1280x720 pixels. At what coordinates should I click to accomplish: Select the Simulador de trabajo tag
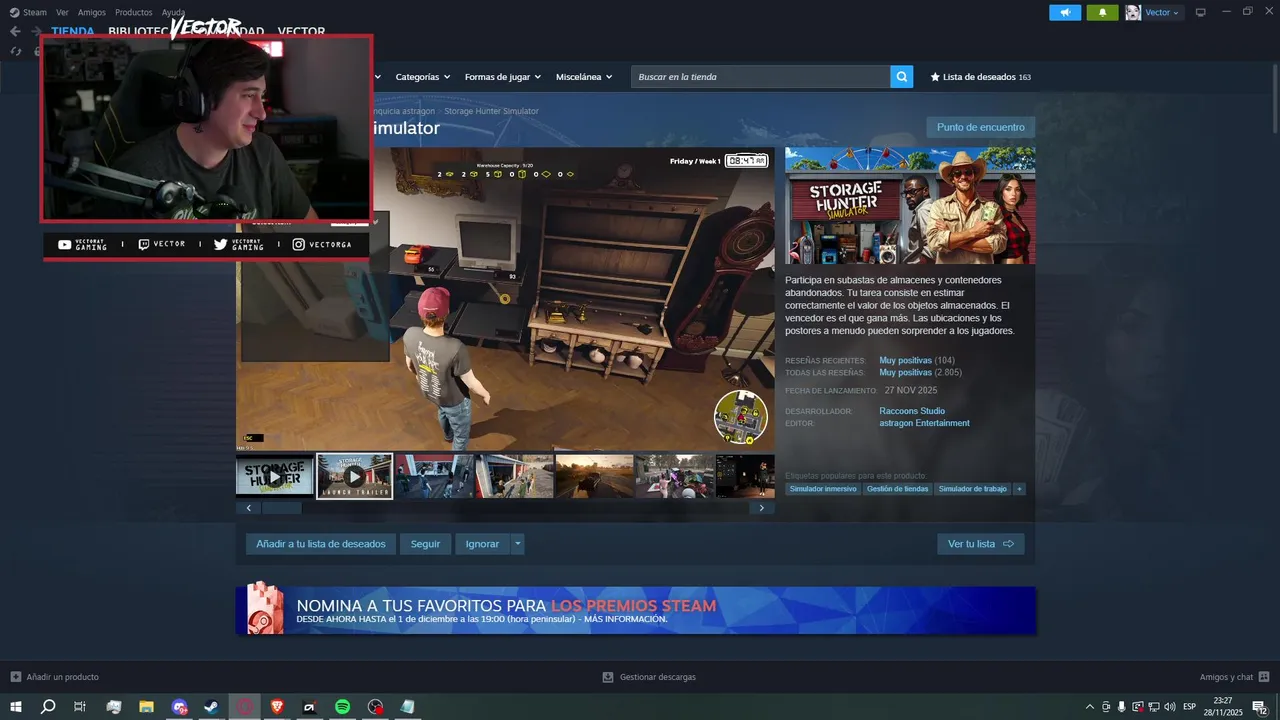[972, 489]
